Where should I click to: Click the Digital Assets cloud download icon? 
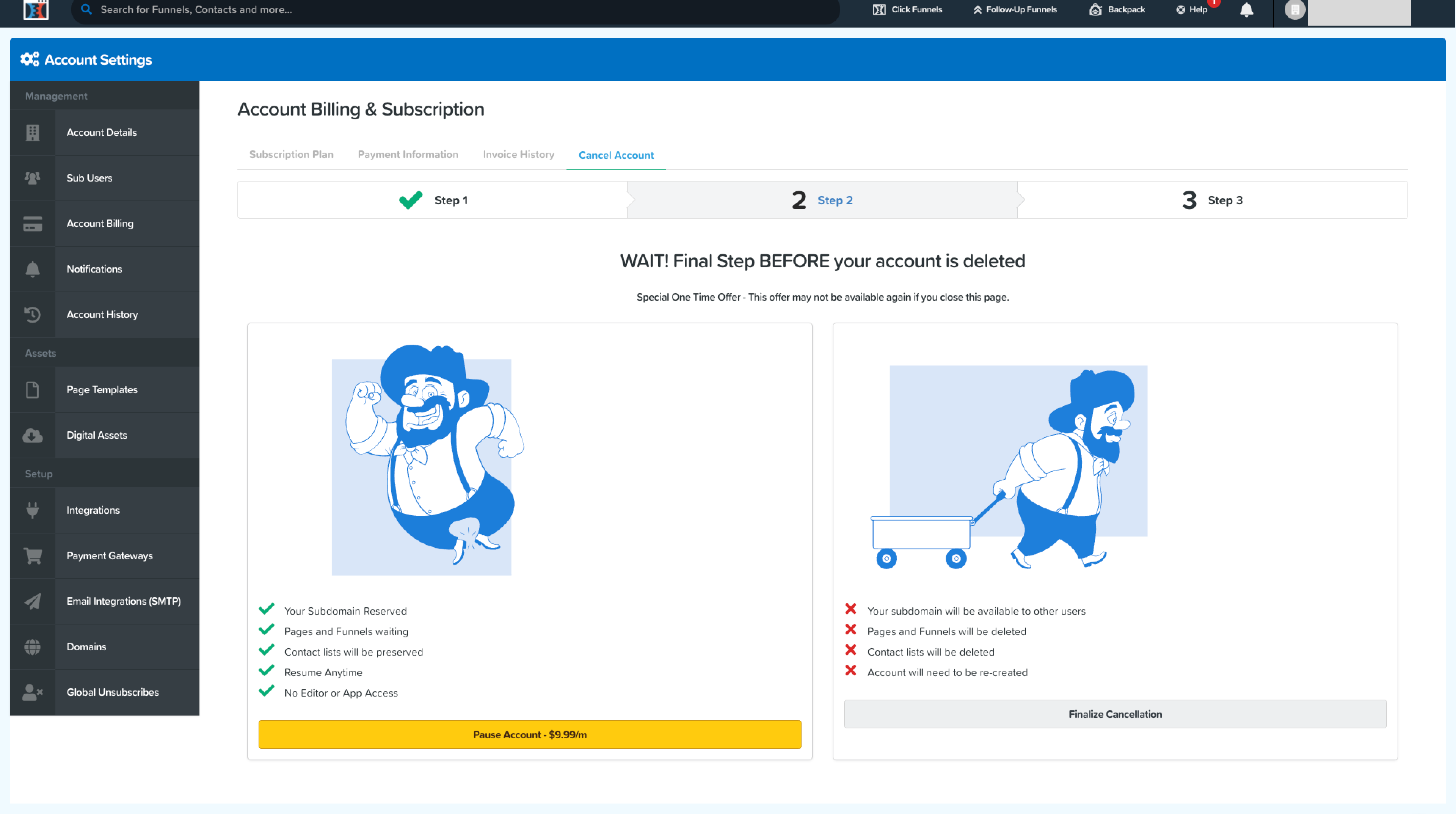pyautogui.click(x=32, y=435)
